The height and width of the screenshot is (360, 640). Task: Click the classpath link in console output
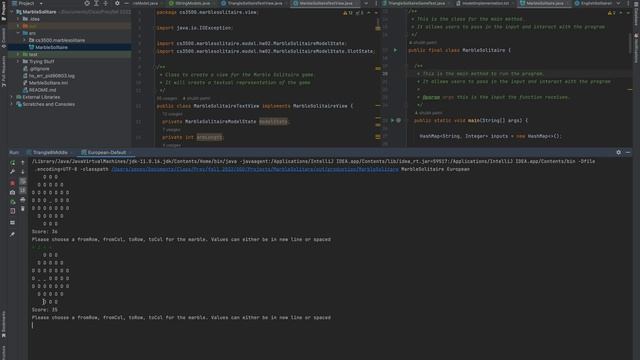click(255, 169)
